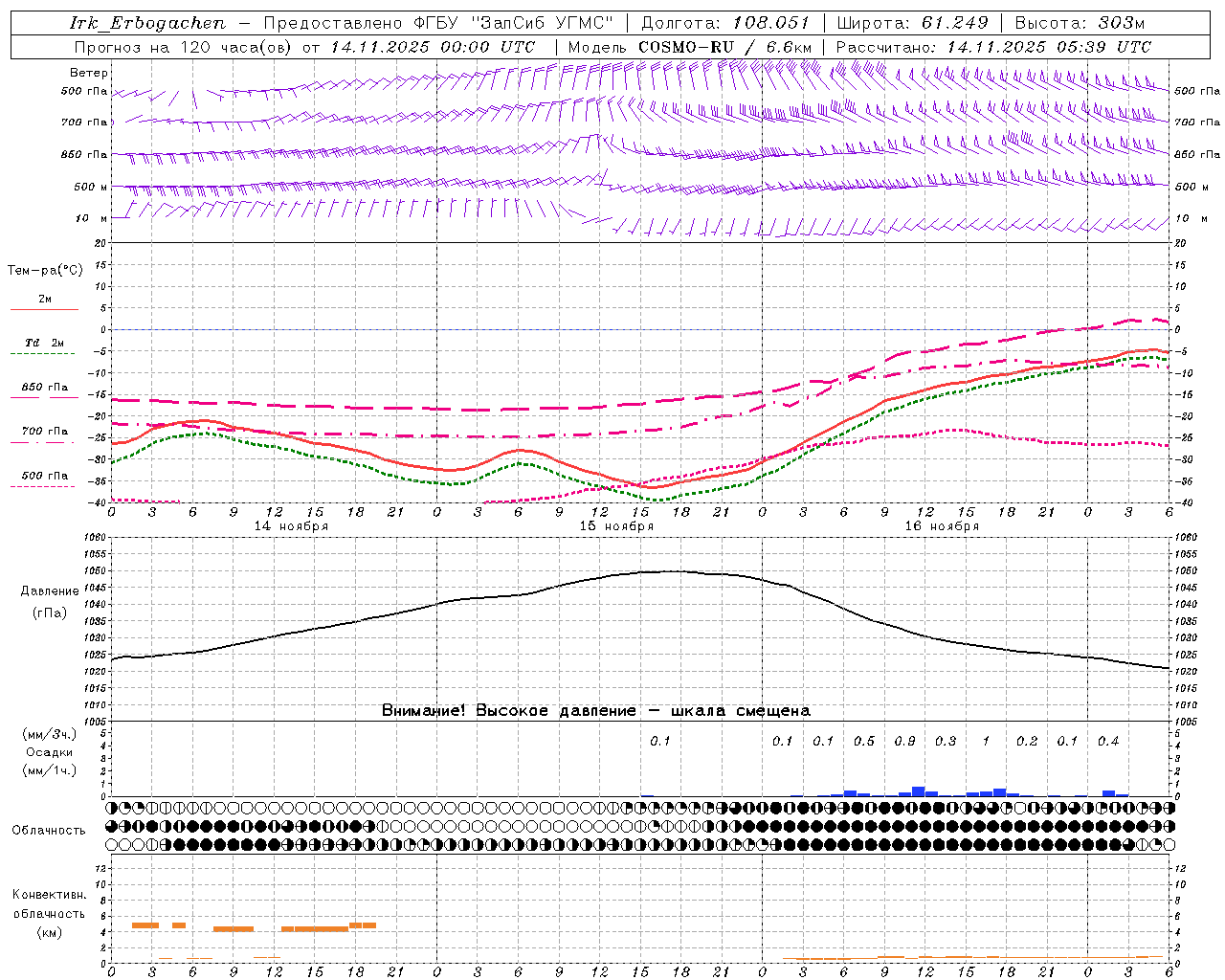This screenshot has width=1225, height=980.
Task: Click the Облачность cloud cover label
Action: point(49,830)
